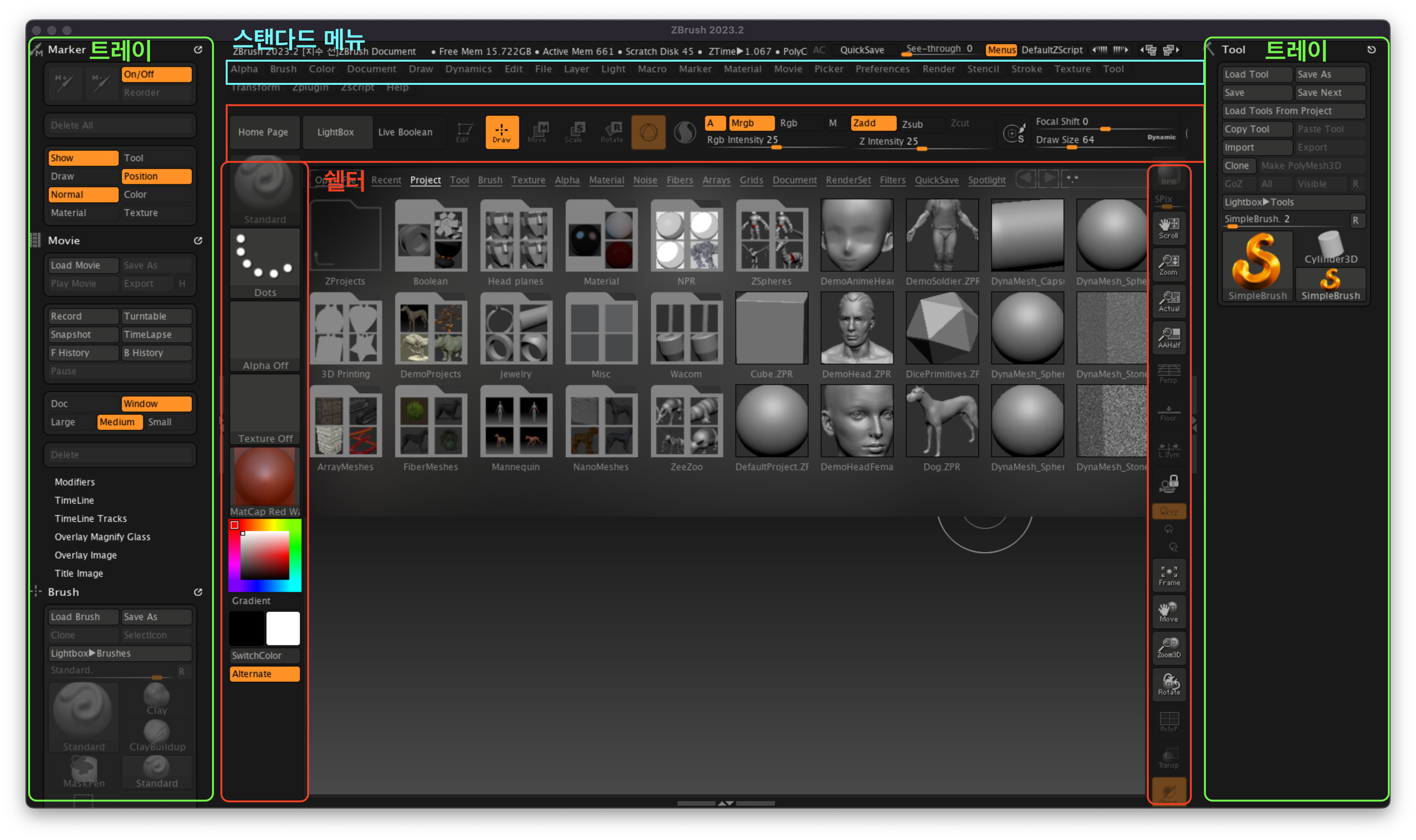Select the AAHalf zoom icon
1416x840 pixels.
1169,338
